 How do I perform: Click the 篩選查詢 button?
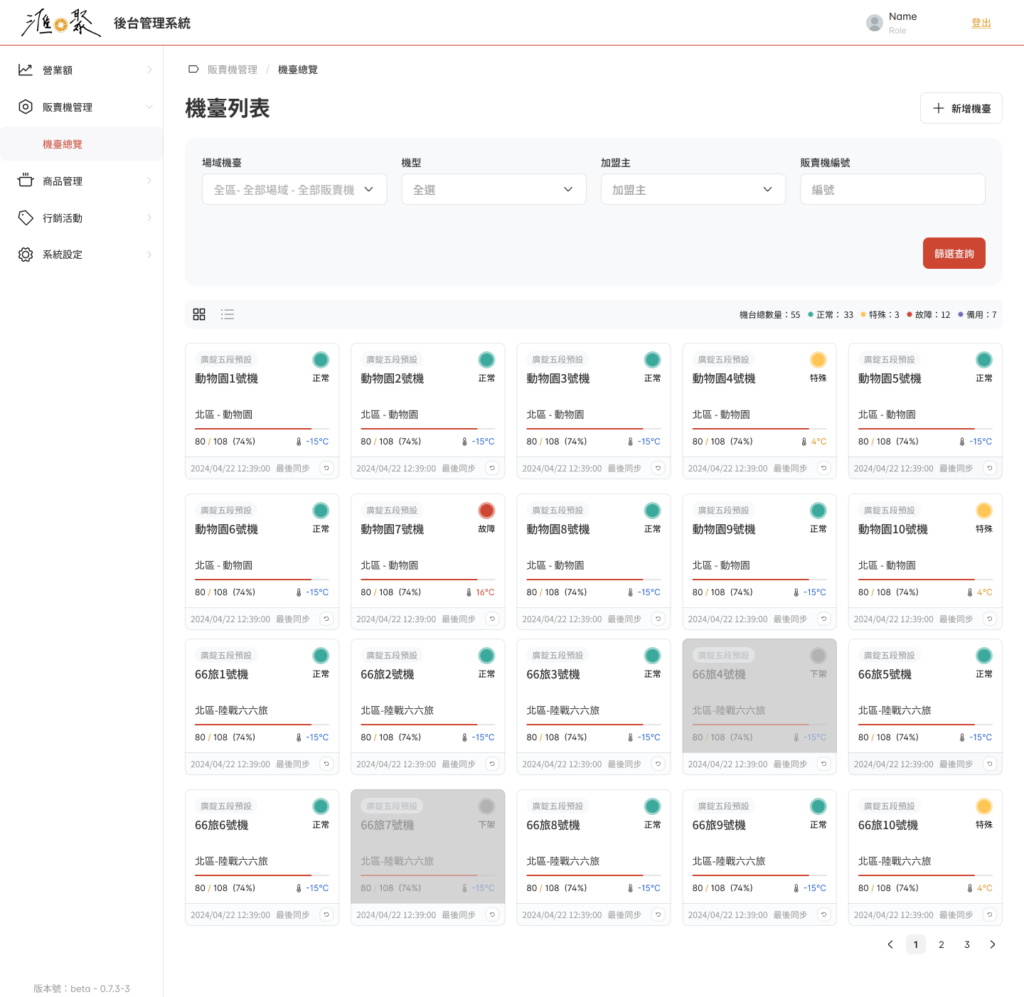pyautogui.click(x=953, y=254)
